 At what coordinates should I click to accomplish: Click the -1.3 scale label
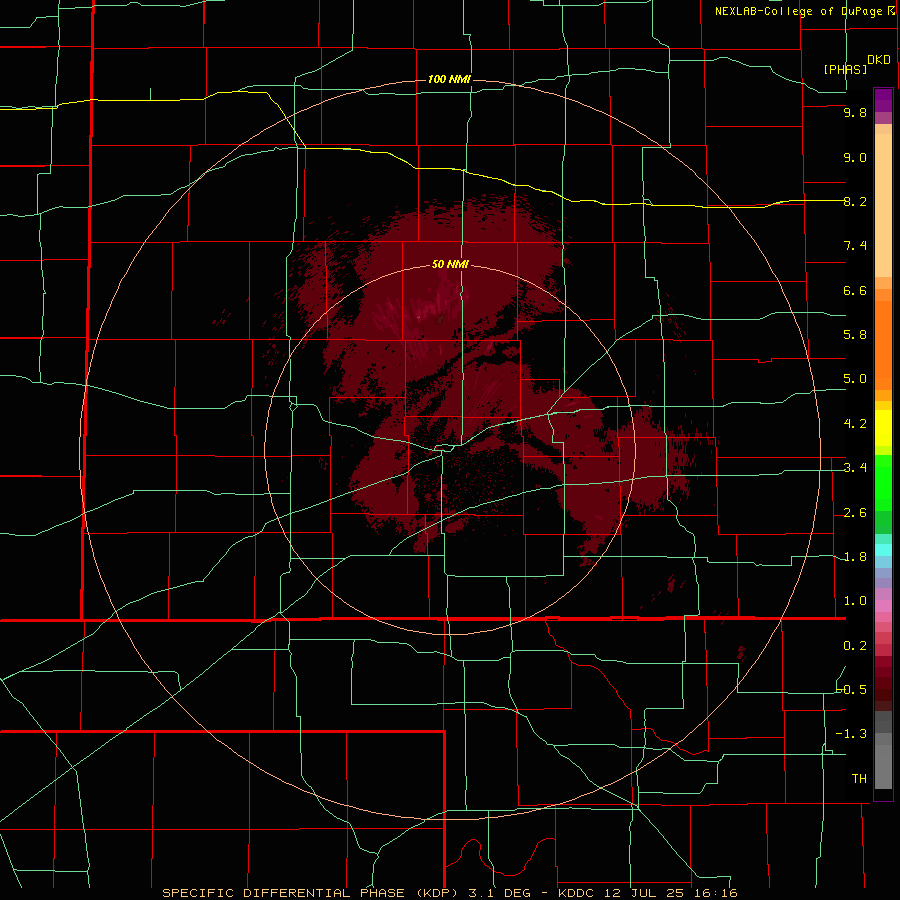(x=851, y=734)
